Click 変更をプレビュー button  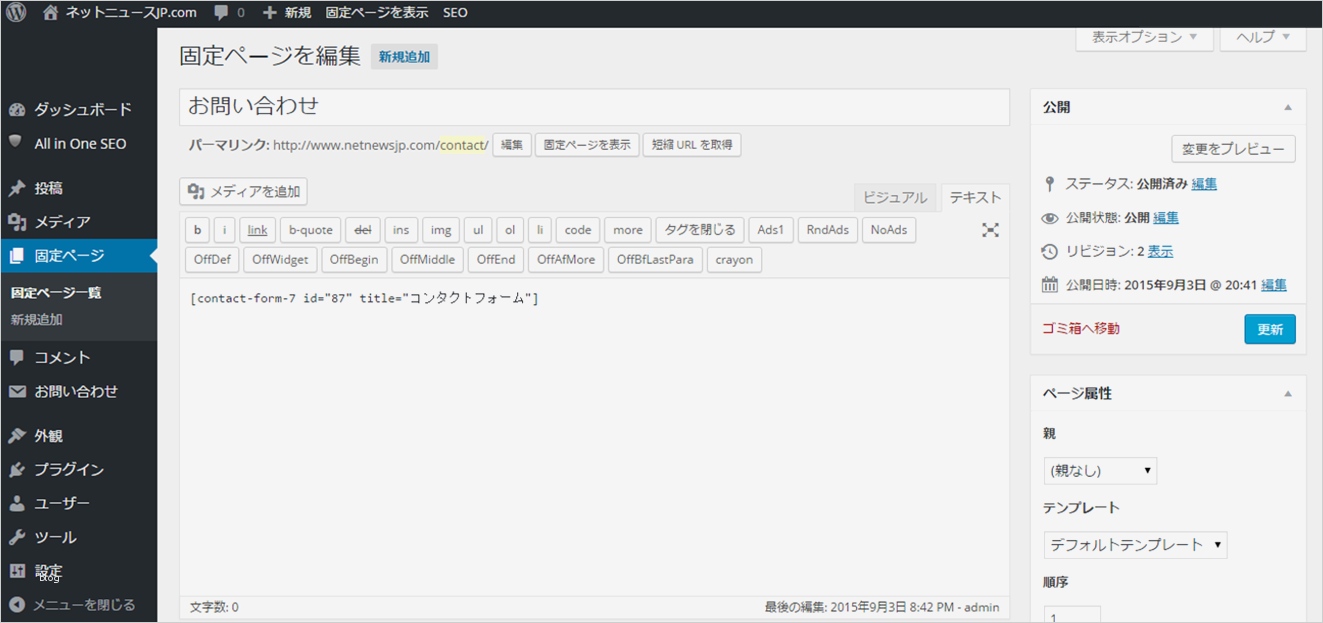(1233, 149)
